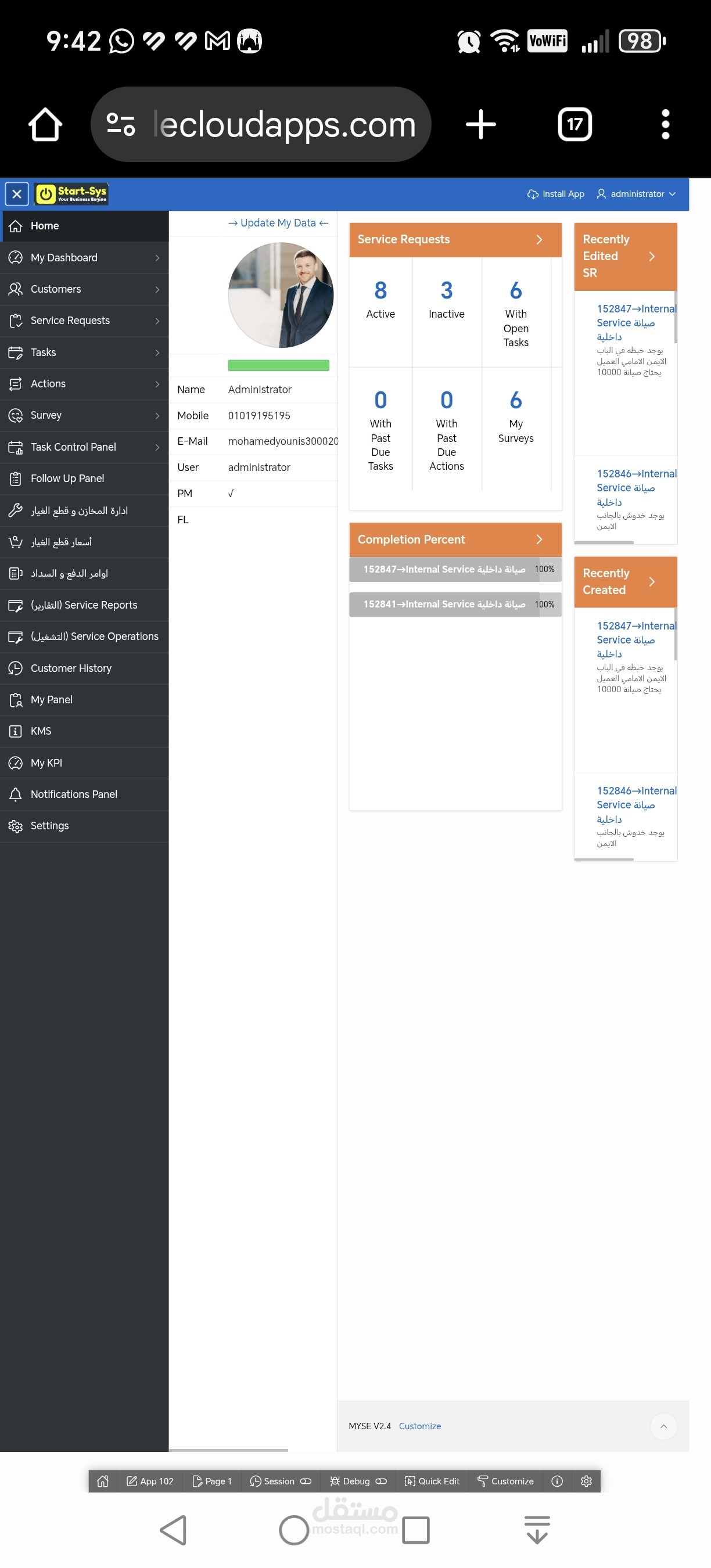Open the 3 Inactive requests count
The image size is (711, 1568).
[x=446, y=291]
